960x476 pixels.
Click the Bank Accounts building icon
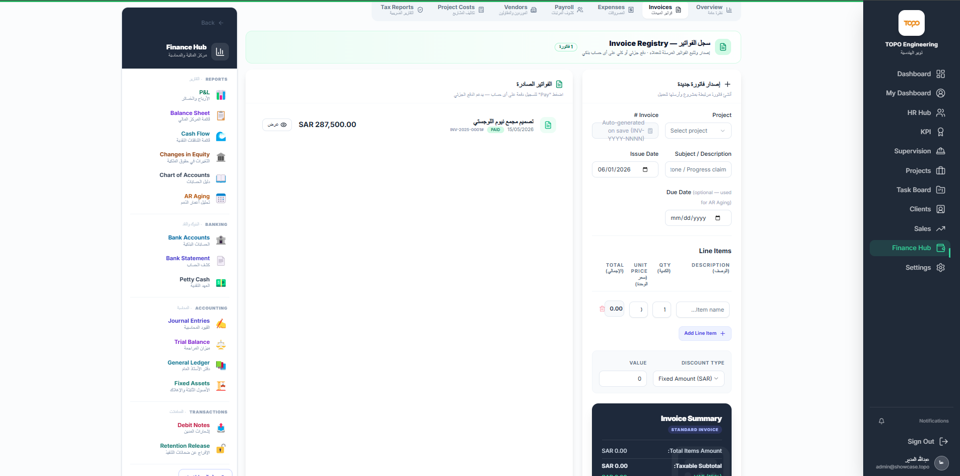pos(221,240)
